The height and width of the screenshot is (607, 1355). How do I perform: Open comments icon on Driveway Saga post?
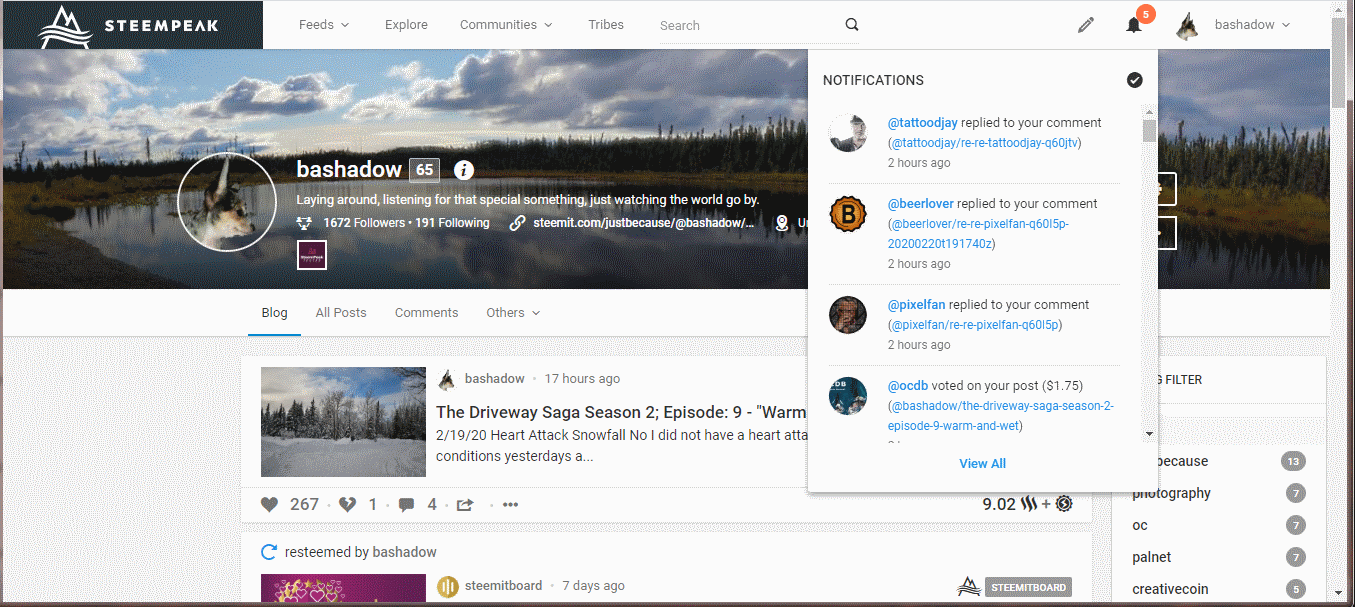(x=406, y=505)
